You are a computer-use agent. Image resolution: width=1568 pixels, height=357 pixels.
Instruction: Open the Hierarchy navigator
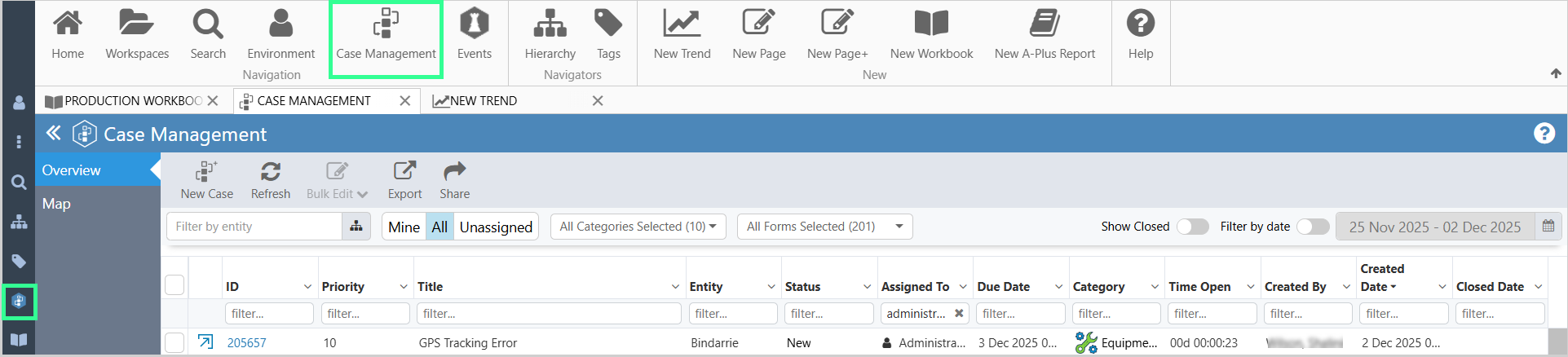(550, 33)
